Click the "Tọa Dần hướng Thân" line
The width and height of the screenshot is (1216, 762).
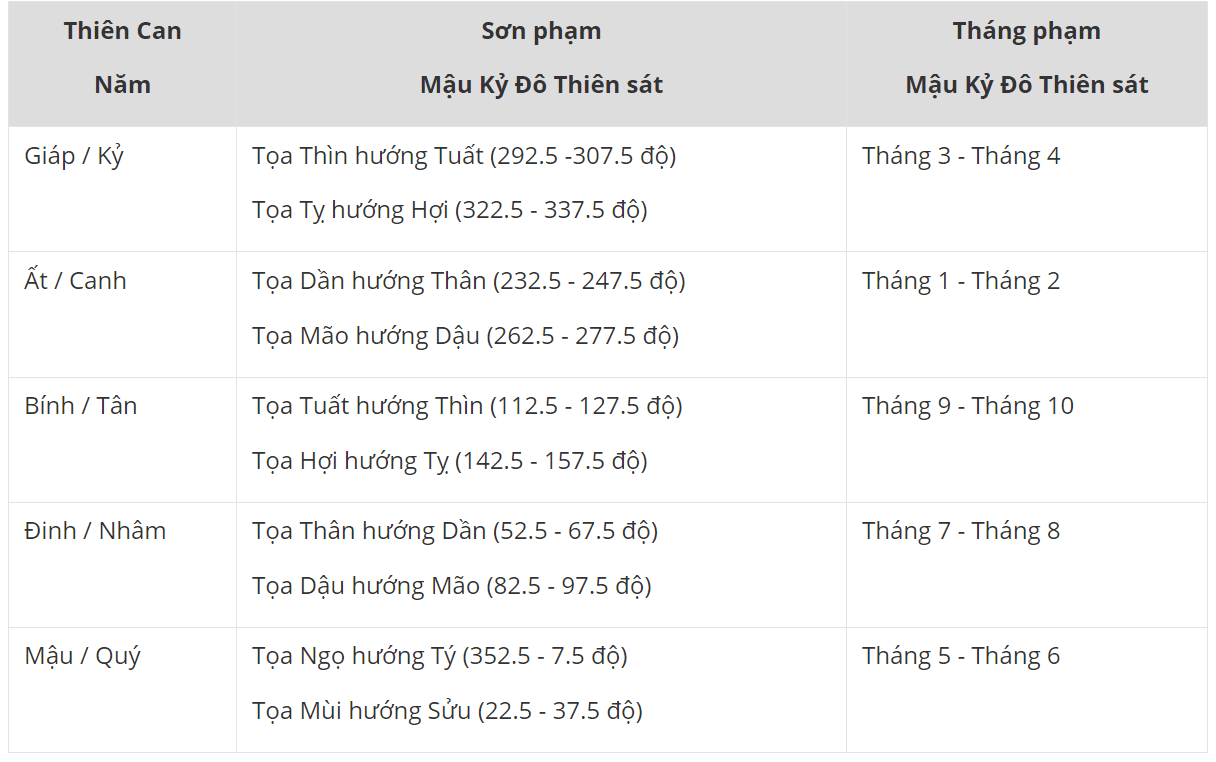(x=469, y=281)
